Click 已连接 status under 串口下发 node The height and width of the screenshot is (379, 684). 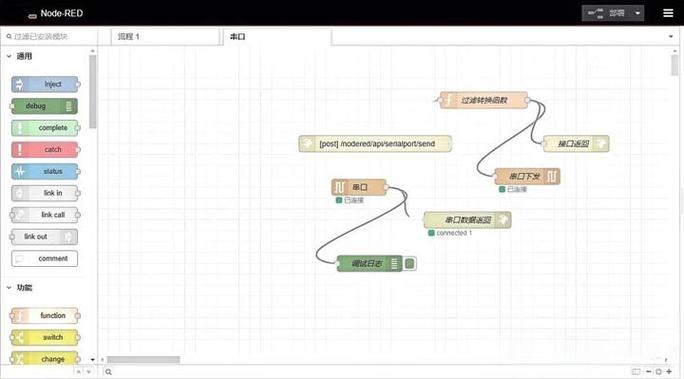[x=517, y=189]
